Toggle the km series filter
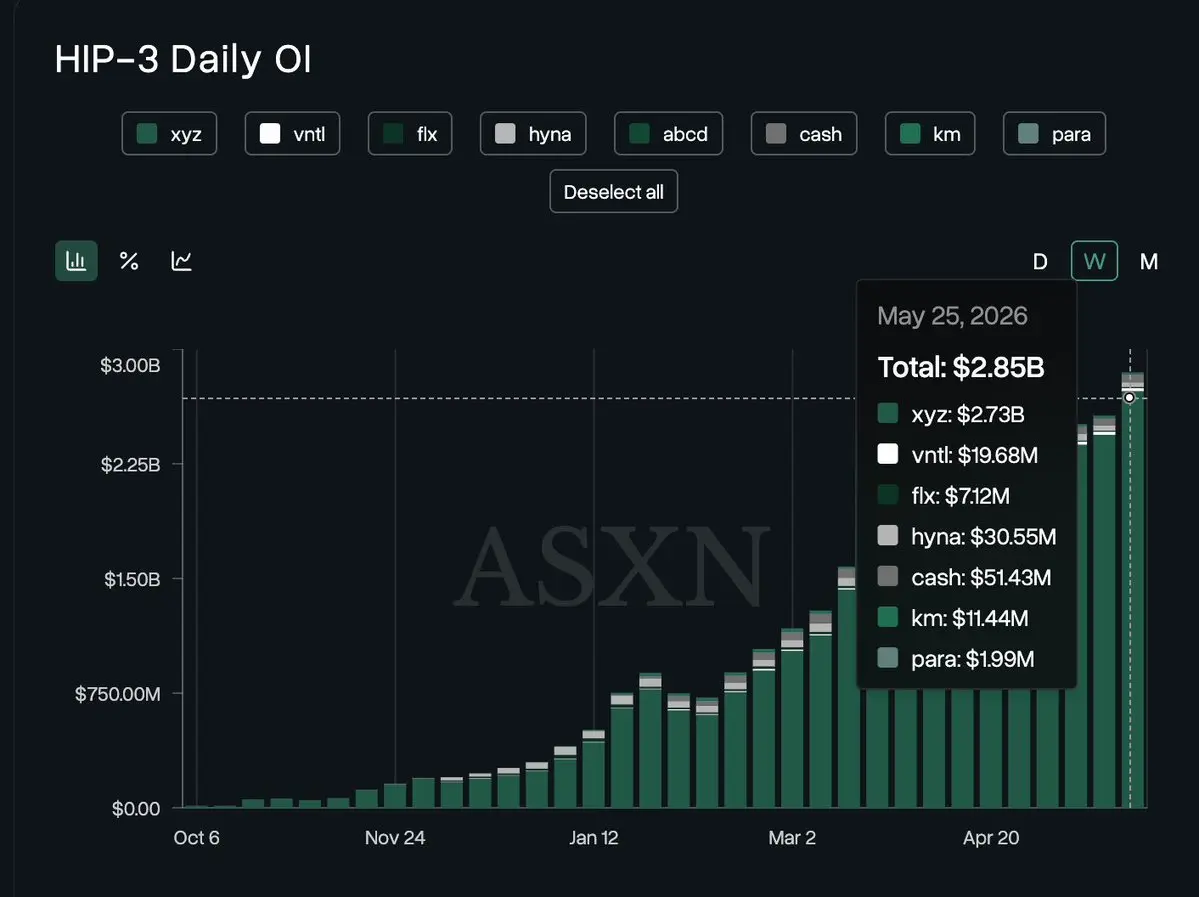Image resolution: width=1199 pixels, height=897 pixels. pos(930,134)
